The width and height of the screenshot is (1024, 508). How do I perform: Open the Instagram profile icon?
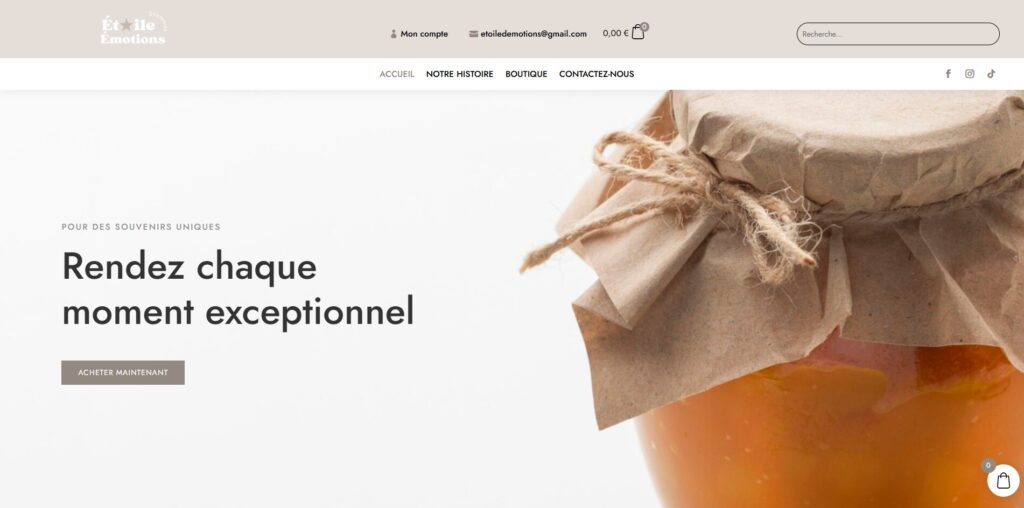[970, 74]
